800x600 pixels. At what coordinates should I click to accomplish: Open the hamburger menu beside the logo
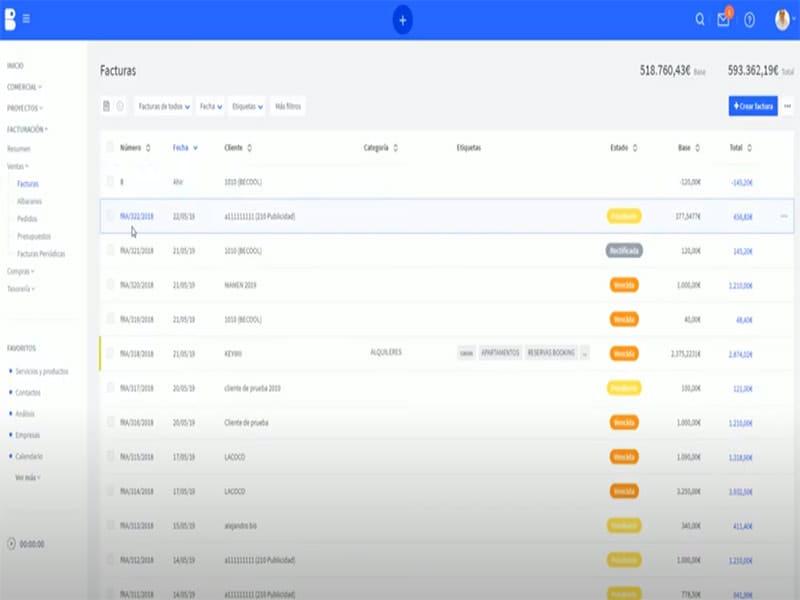[x=26, y=19]
